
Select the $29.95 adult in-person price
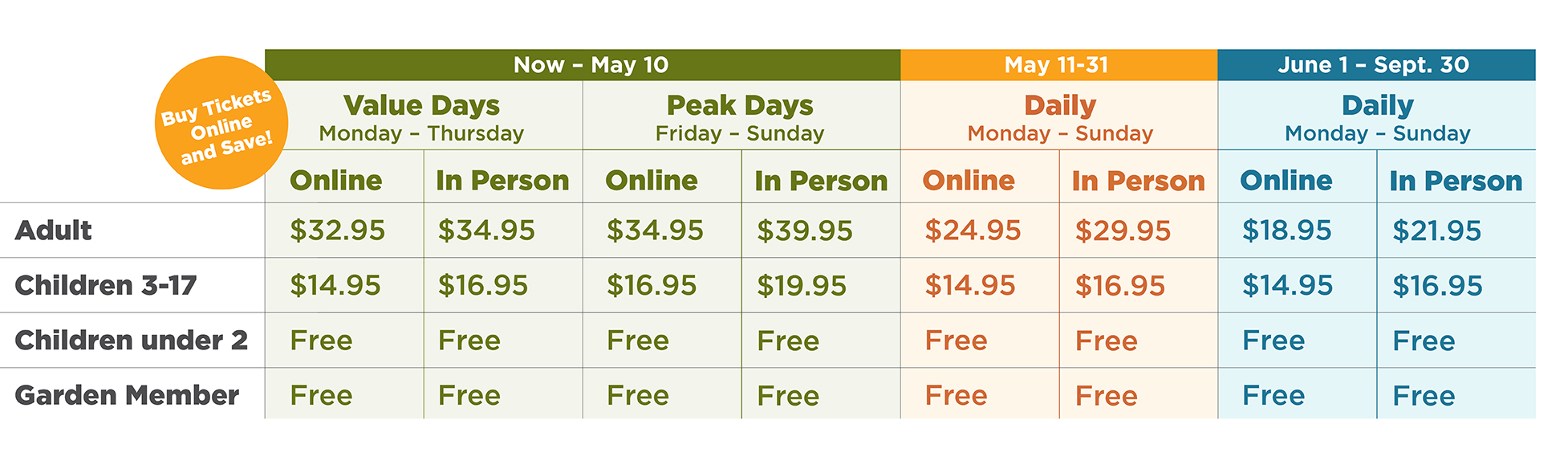(x=1123, y=231)
